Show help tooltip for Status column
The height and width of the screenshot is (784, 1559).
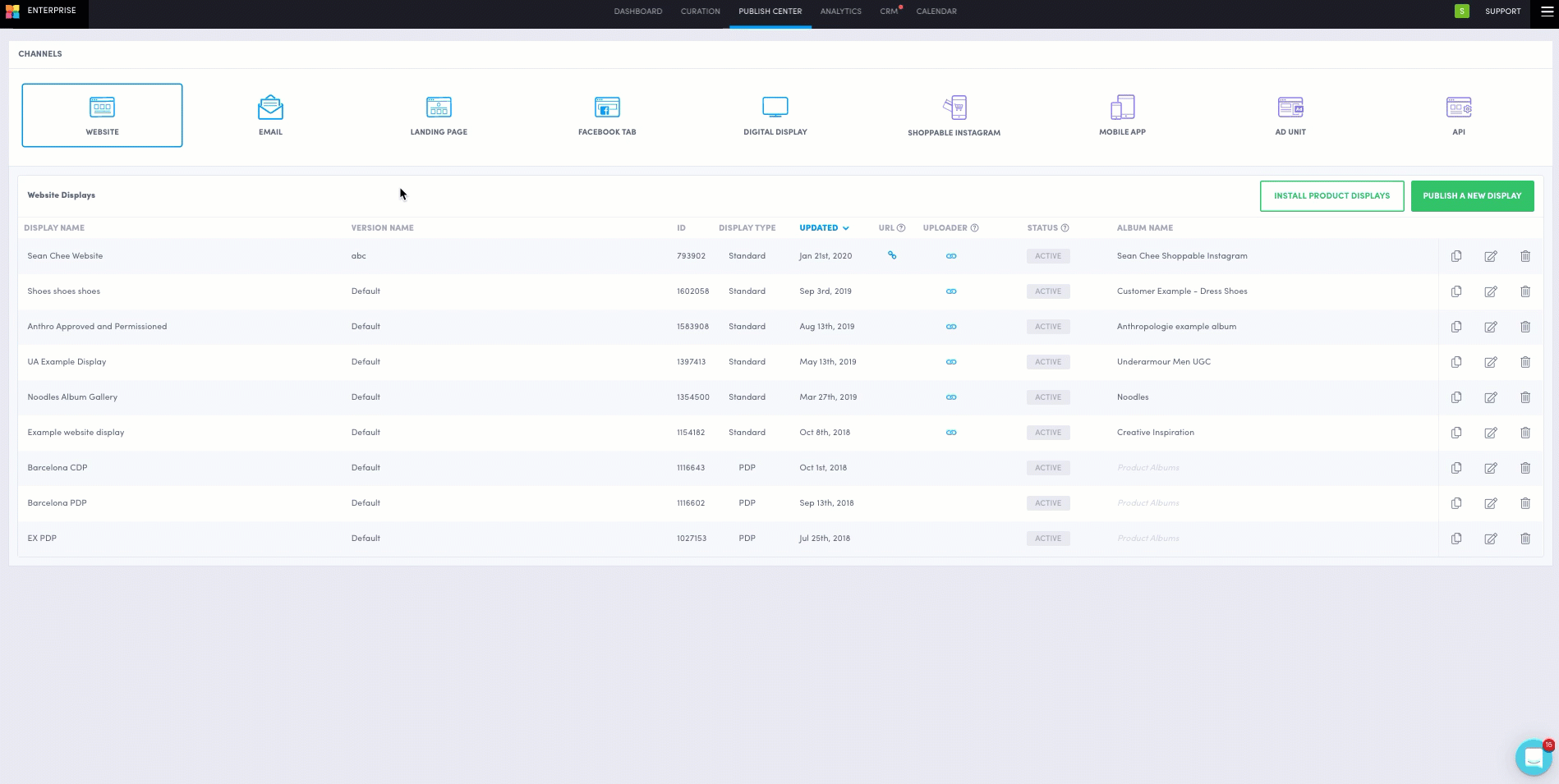(x=1065, y=228)
